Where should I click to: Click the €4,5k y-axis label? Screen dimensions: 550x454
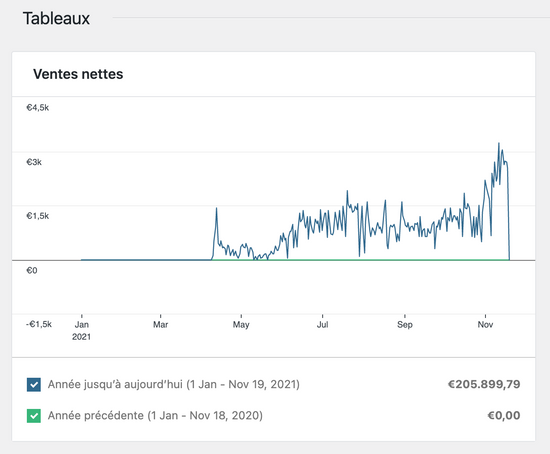coord(38,108)
